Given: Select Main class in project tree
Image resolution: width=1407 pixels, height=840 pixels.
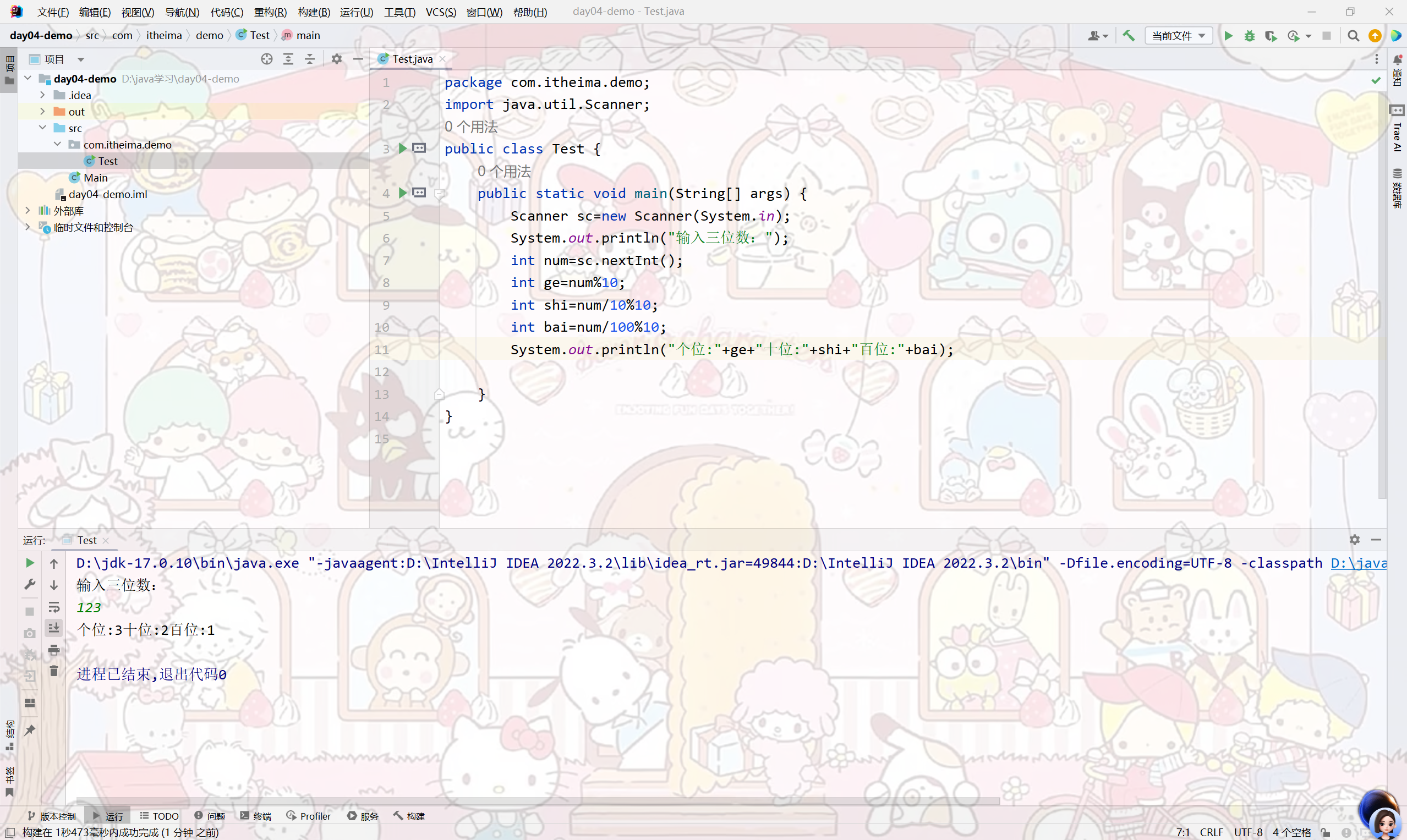Looking at the screenshot, I should click(x=96, y=177).
